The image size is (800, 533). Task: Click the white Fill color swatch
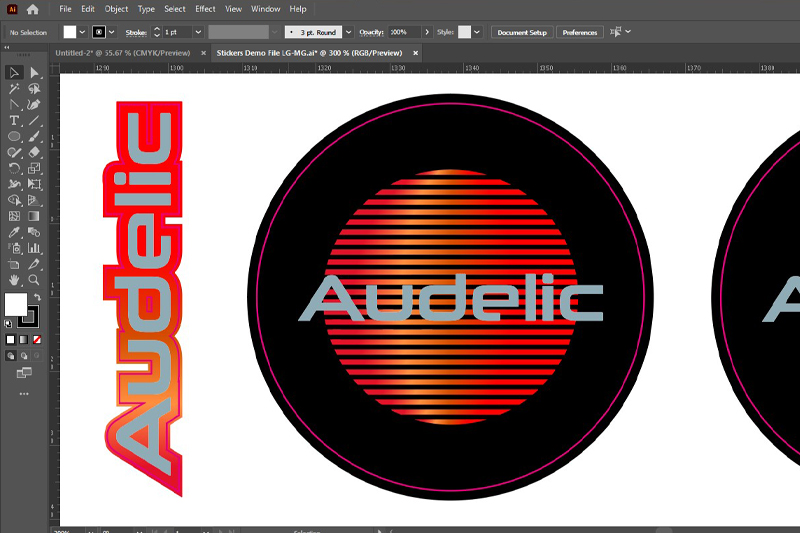16,304
